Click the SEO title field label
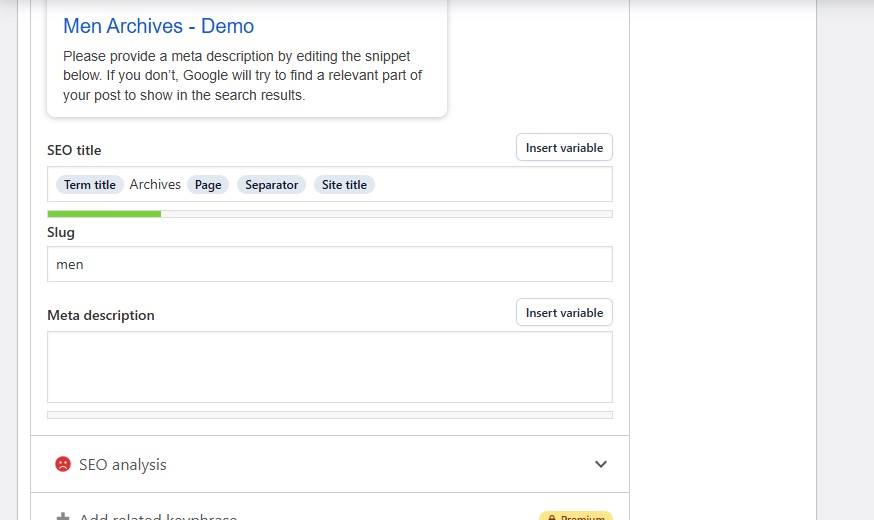This screenshot has height=520, width=874. pos(74,150)
